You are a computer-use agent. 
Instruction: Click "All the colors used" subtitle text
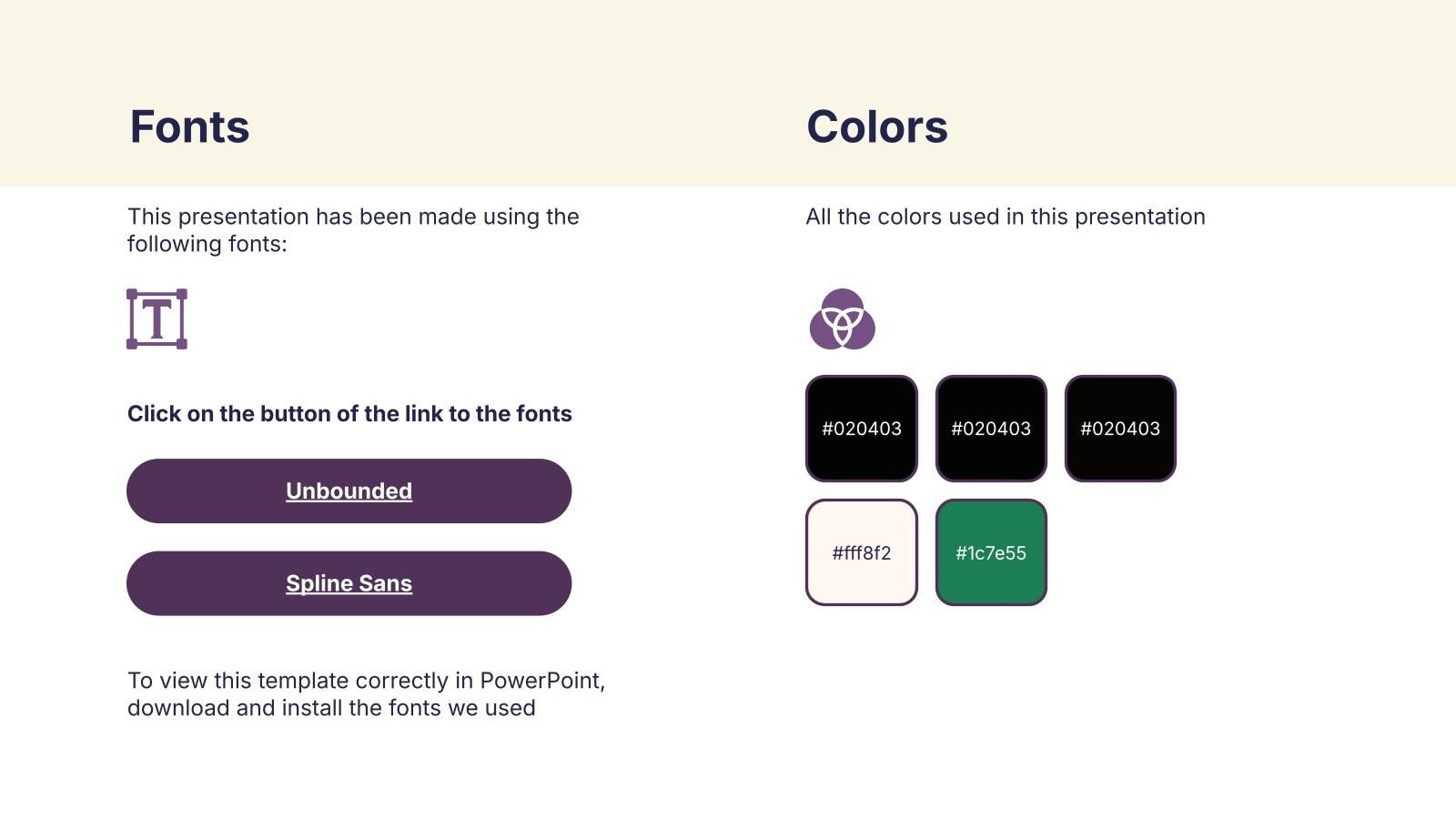pos(1005,217)
